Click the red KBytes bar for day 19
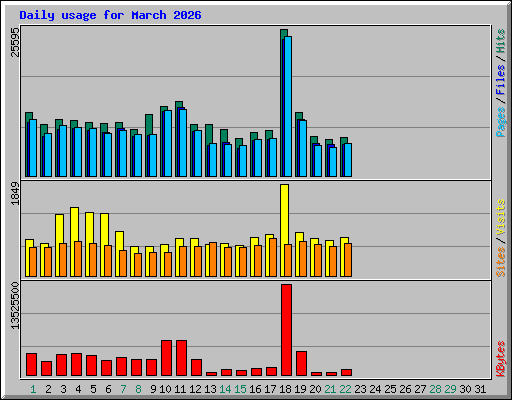Image resolution: width=512 pixels, height=400 pixels. click(x=301, y=364)
